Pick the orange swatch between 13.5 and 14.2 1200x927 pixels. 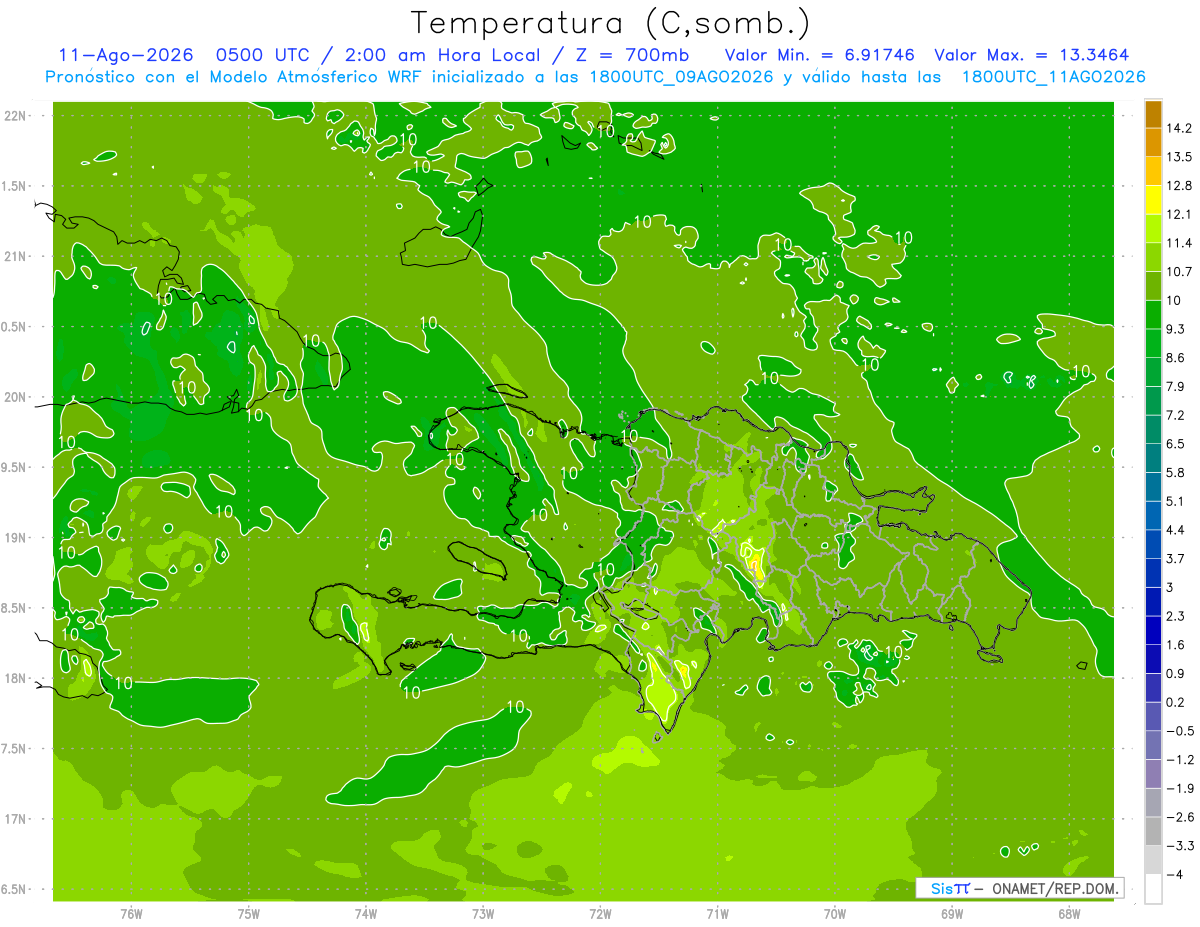(1153, 142)
